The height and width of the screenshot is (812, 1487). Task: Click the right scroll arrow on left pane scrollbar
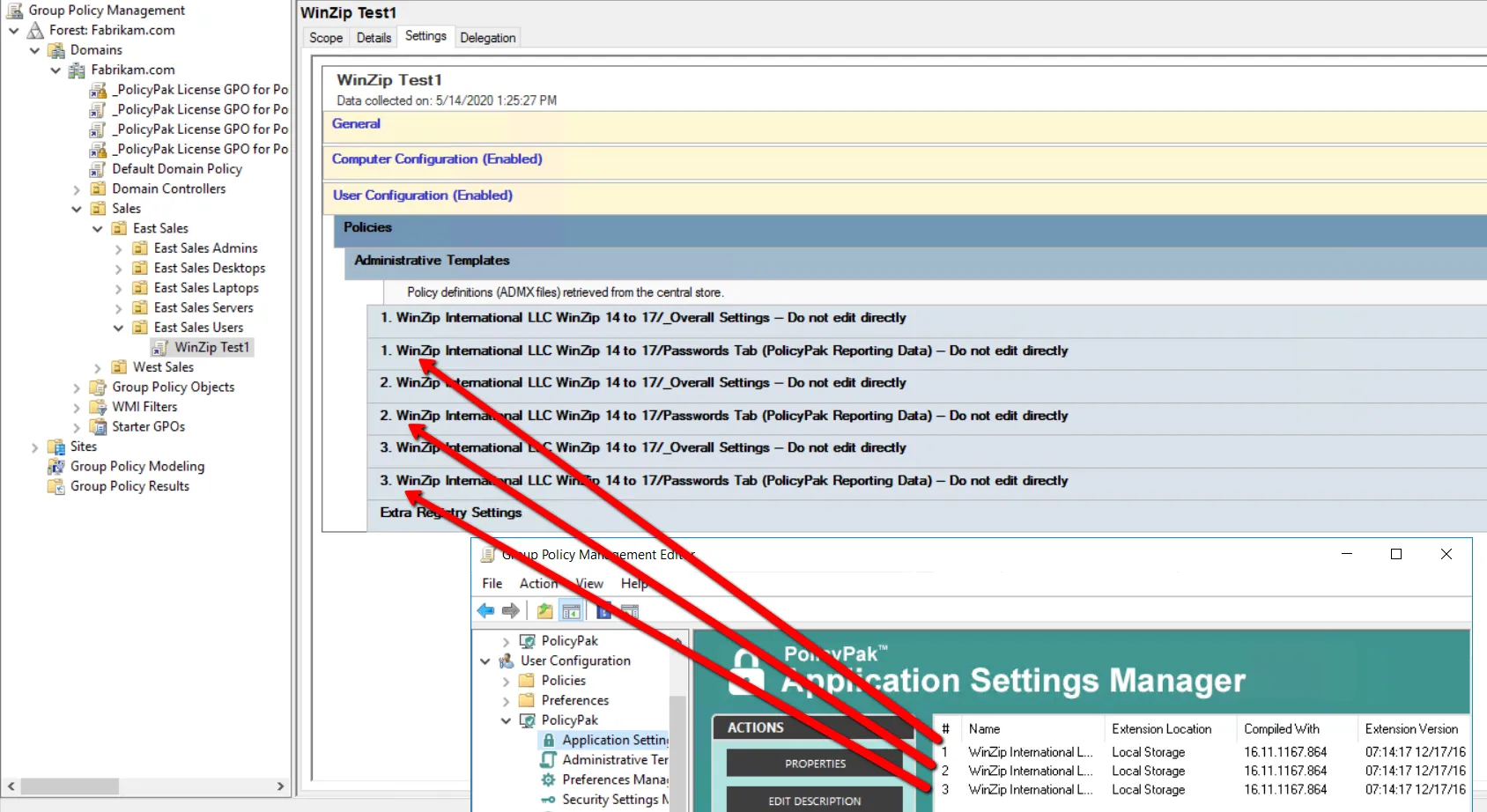pyautogui.click(x=280, y=786)
